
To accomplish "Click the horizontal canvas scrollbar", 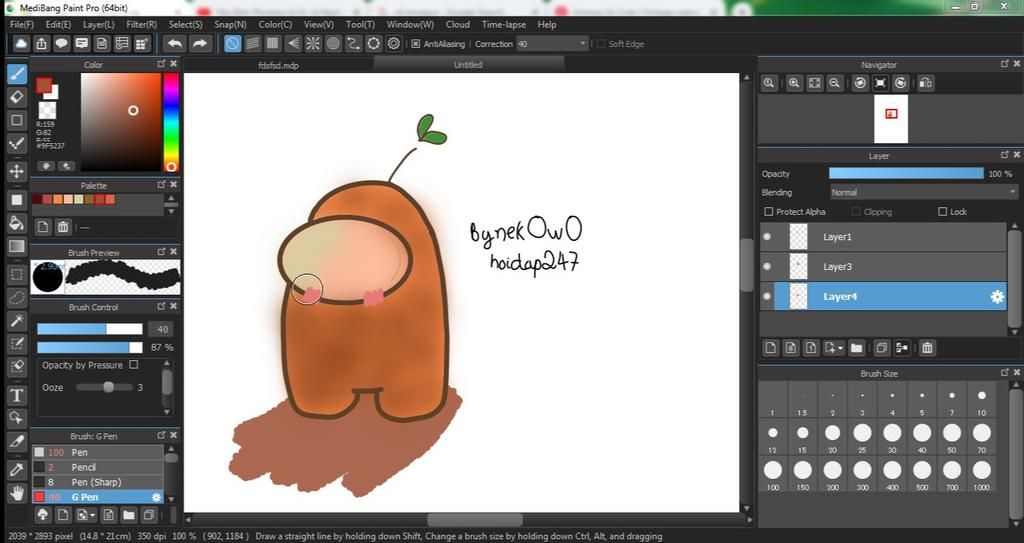I will tap(474, 520).
